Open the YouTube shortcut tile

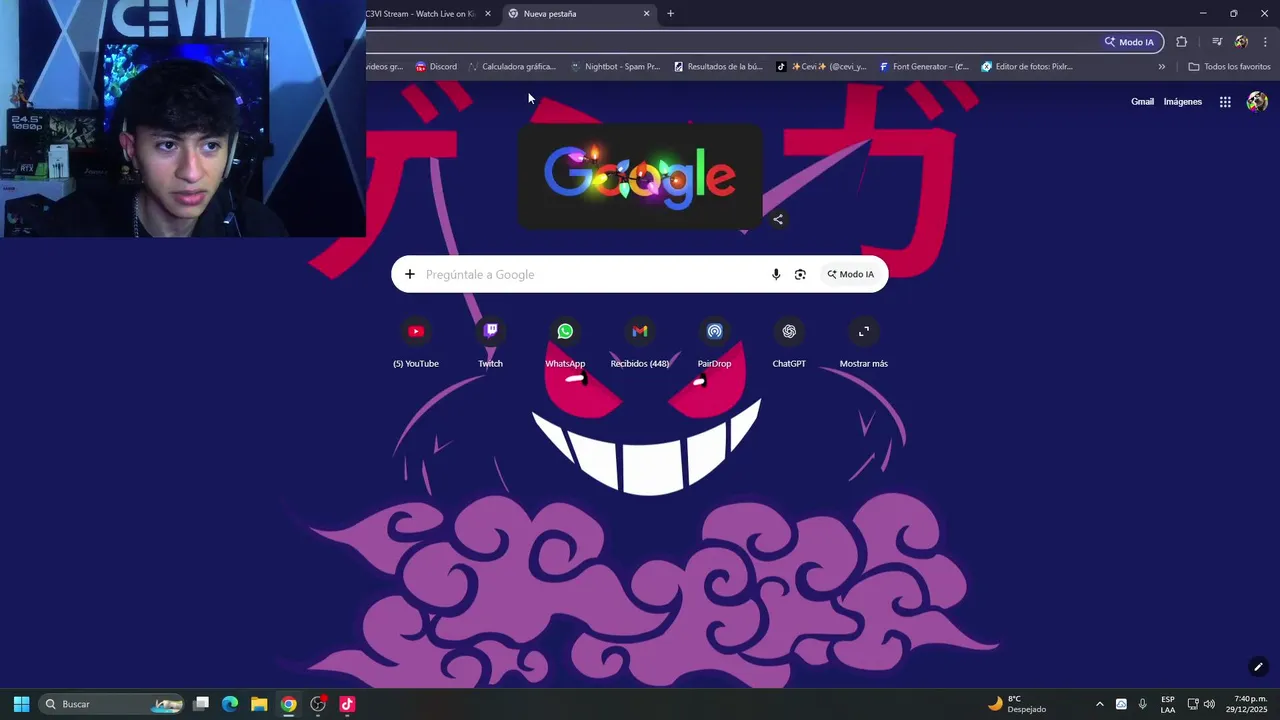416,343
